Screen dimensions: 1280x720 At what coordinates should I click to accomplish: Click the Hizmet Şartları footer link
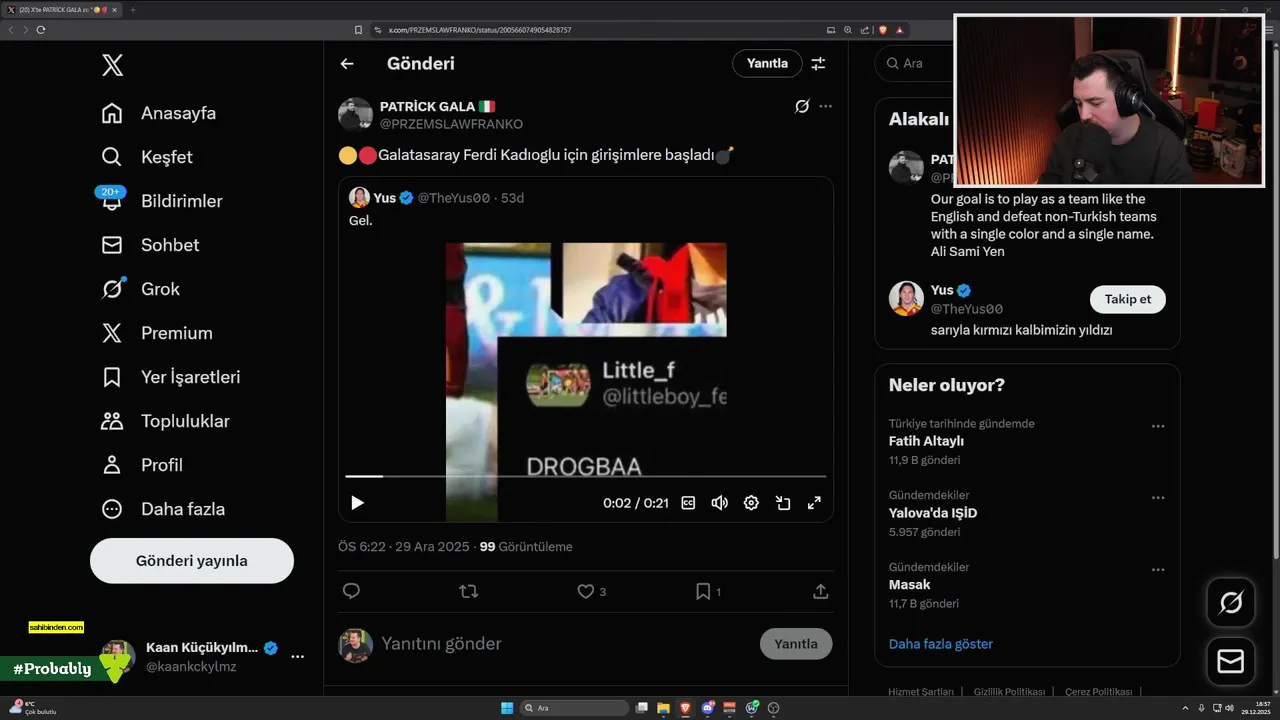coord(921,692)
